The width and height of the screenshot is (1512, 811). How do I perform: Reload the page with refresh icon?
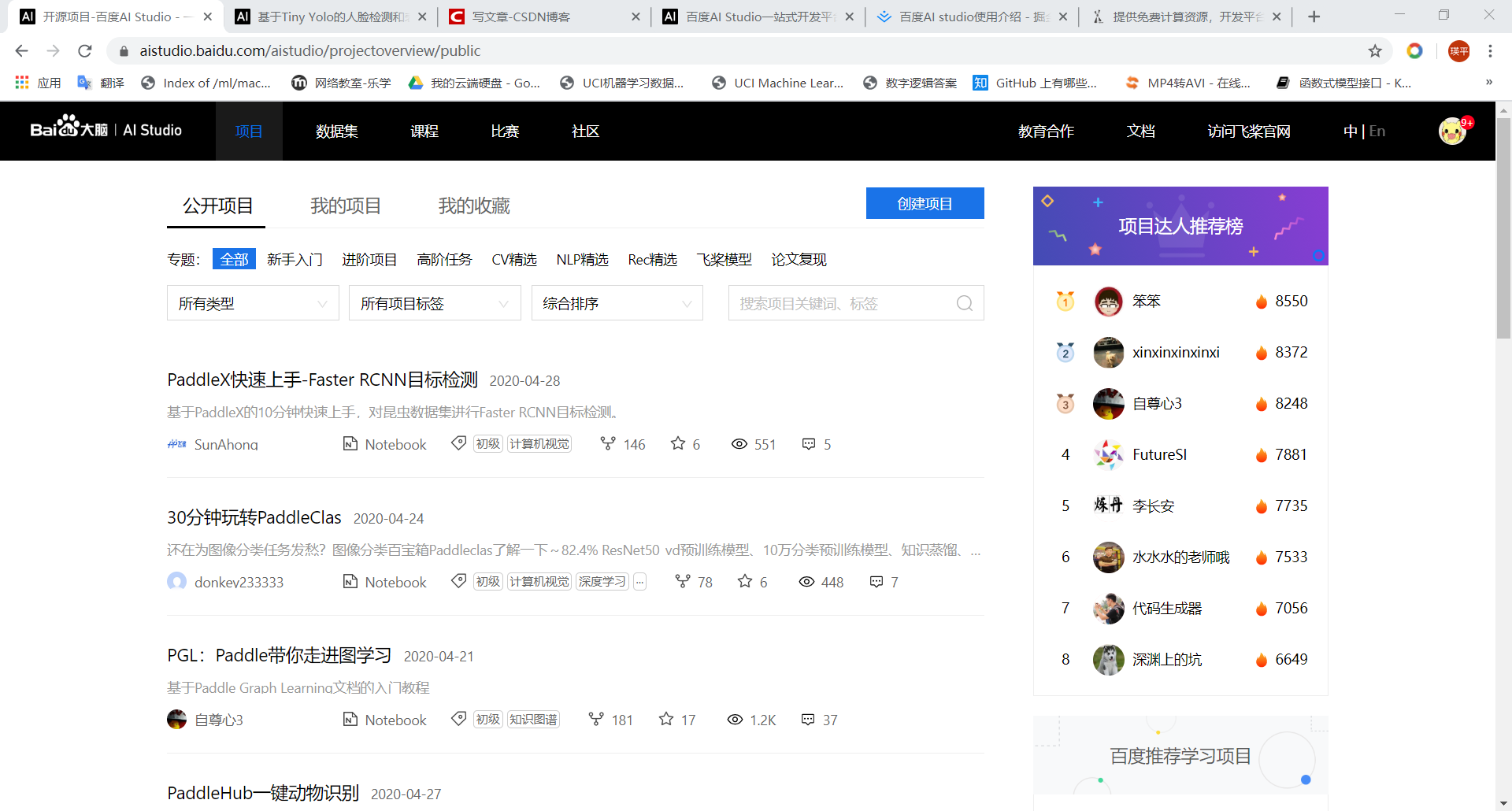point(85,51)
